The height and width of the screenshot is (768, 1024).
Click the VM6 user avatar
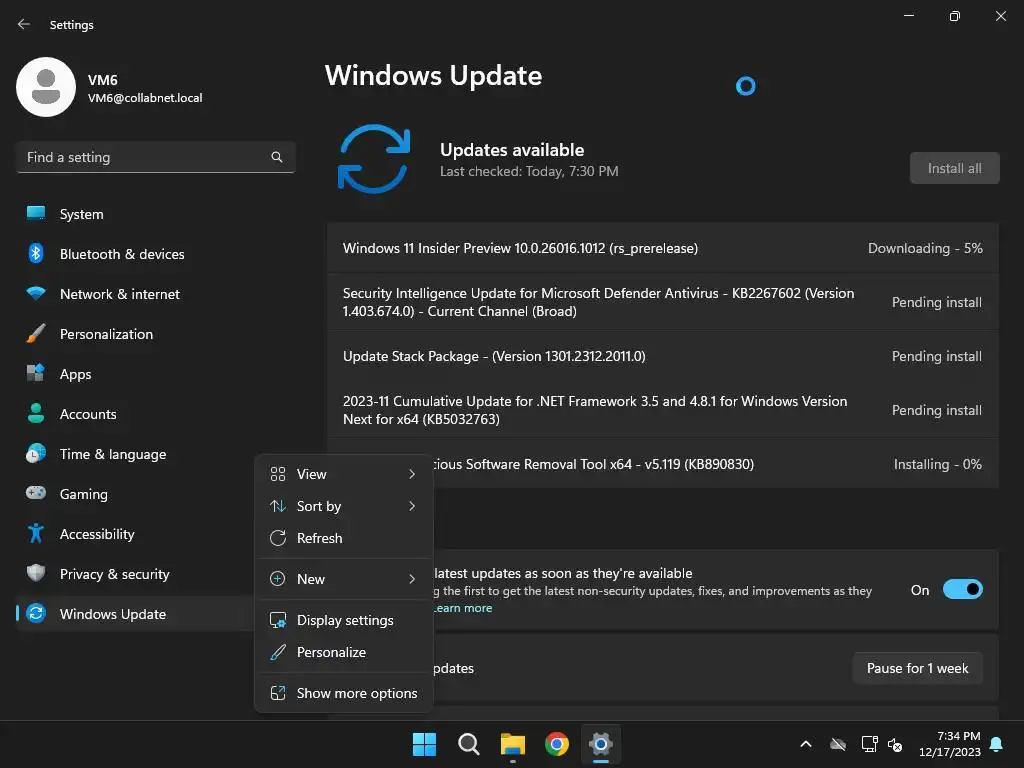[46, 87]
